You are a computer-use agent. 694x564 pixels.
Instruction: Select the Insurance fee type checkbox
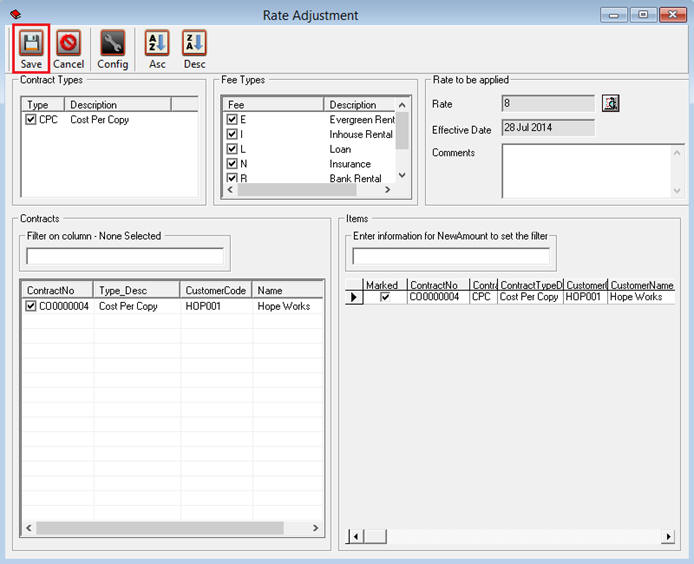(x=232, y=164)
